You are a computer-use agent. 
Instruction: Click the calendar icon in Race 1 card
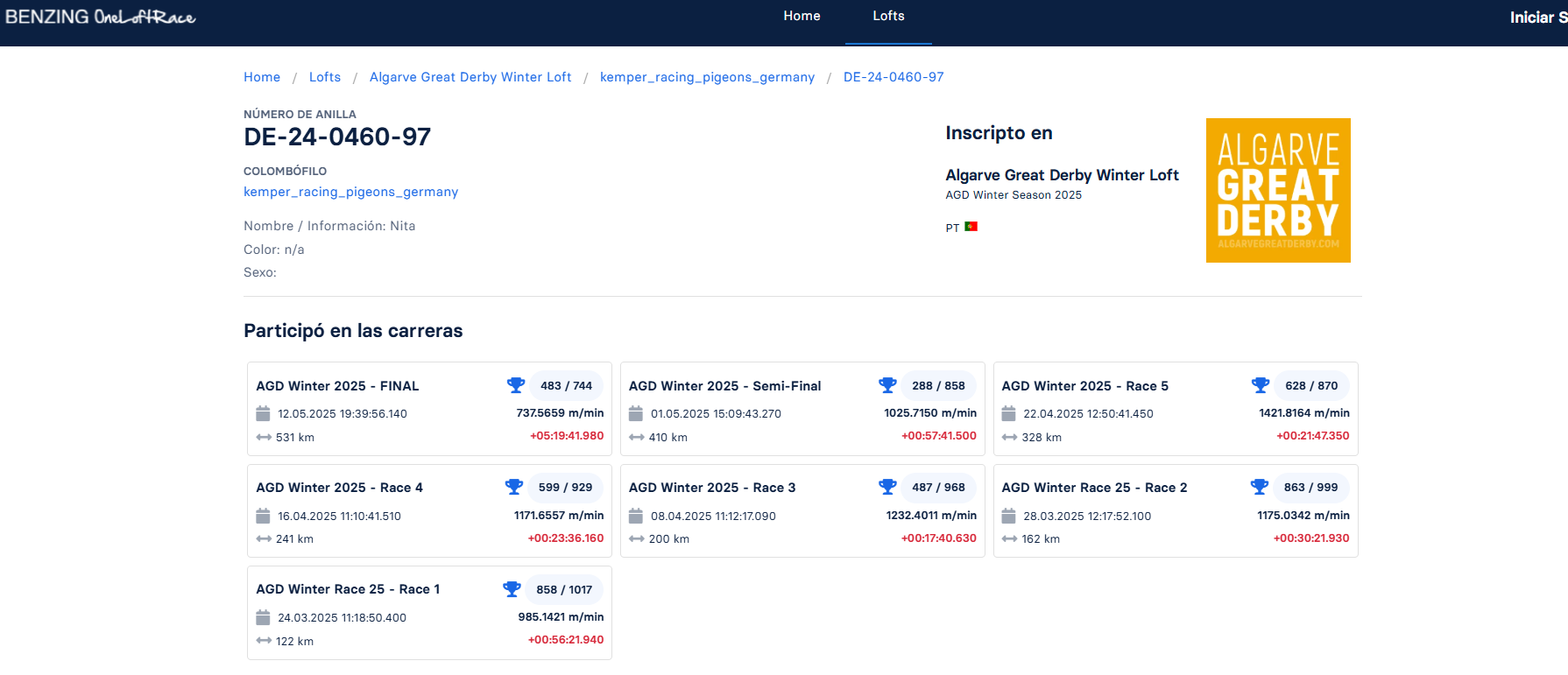tap(263, 617)
